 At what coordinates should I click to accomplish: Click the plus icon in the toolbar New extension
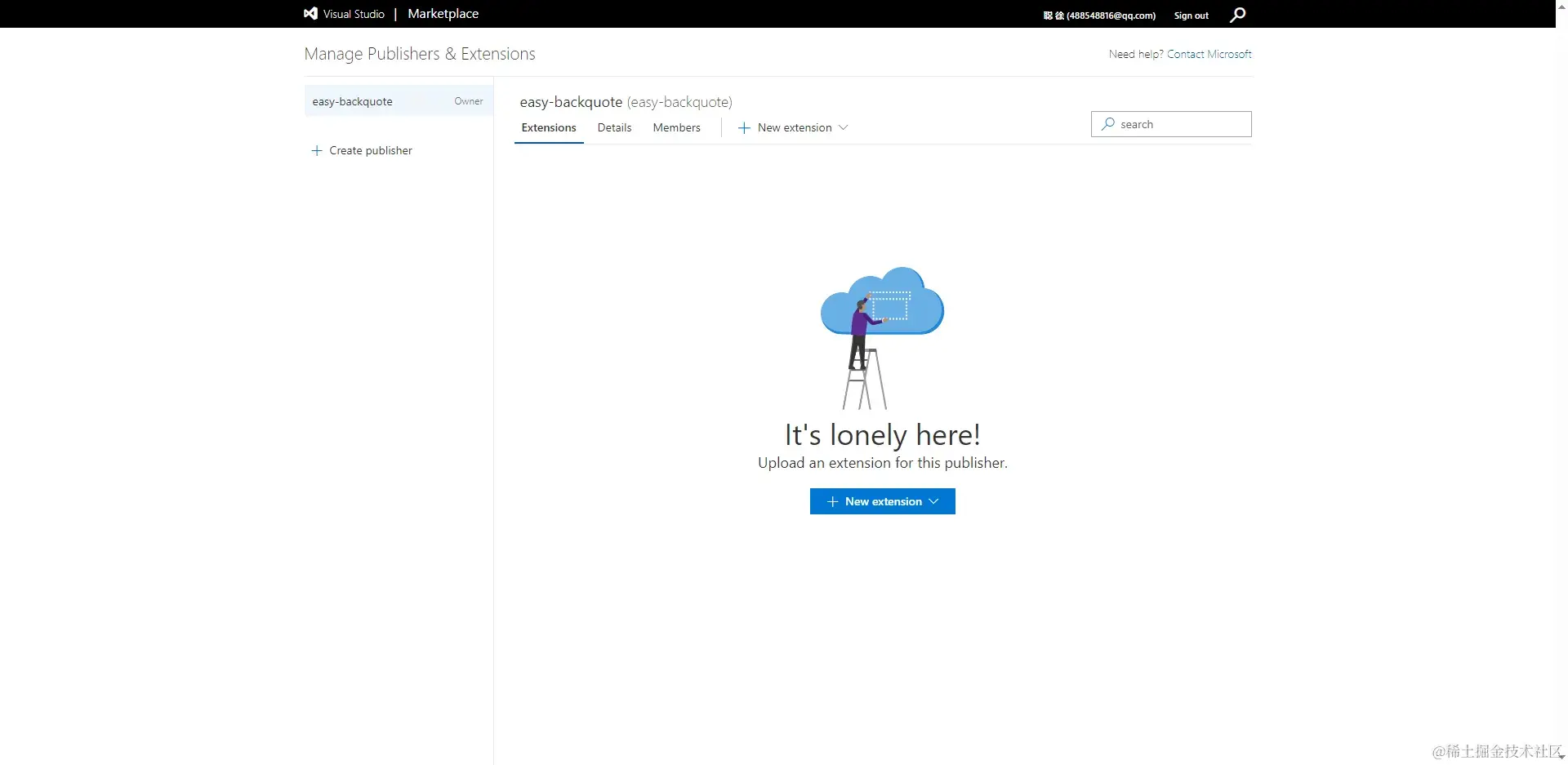(x=744, y=128)
